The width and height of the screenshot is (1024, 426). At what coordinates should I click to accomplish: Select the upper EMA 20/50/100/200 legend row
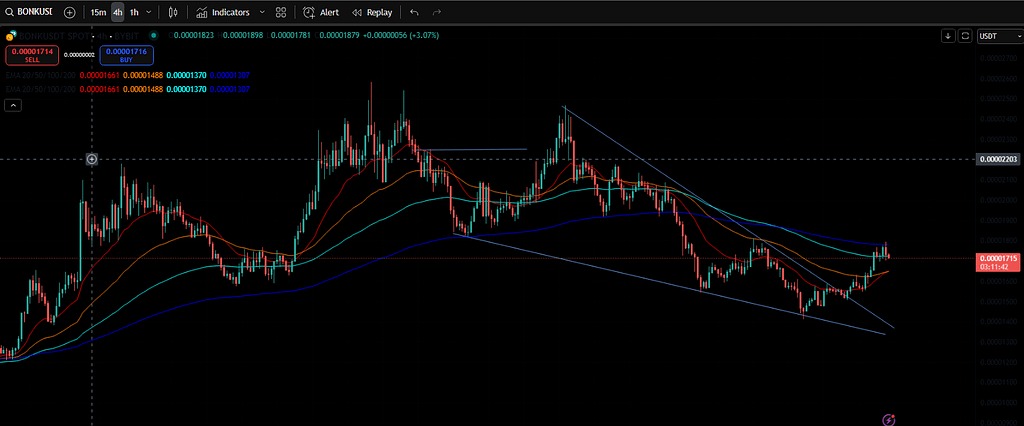tap(128, 76)
